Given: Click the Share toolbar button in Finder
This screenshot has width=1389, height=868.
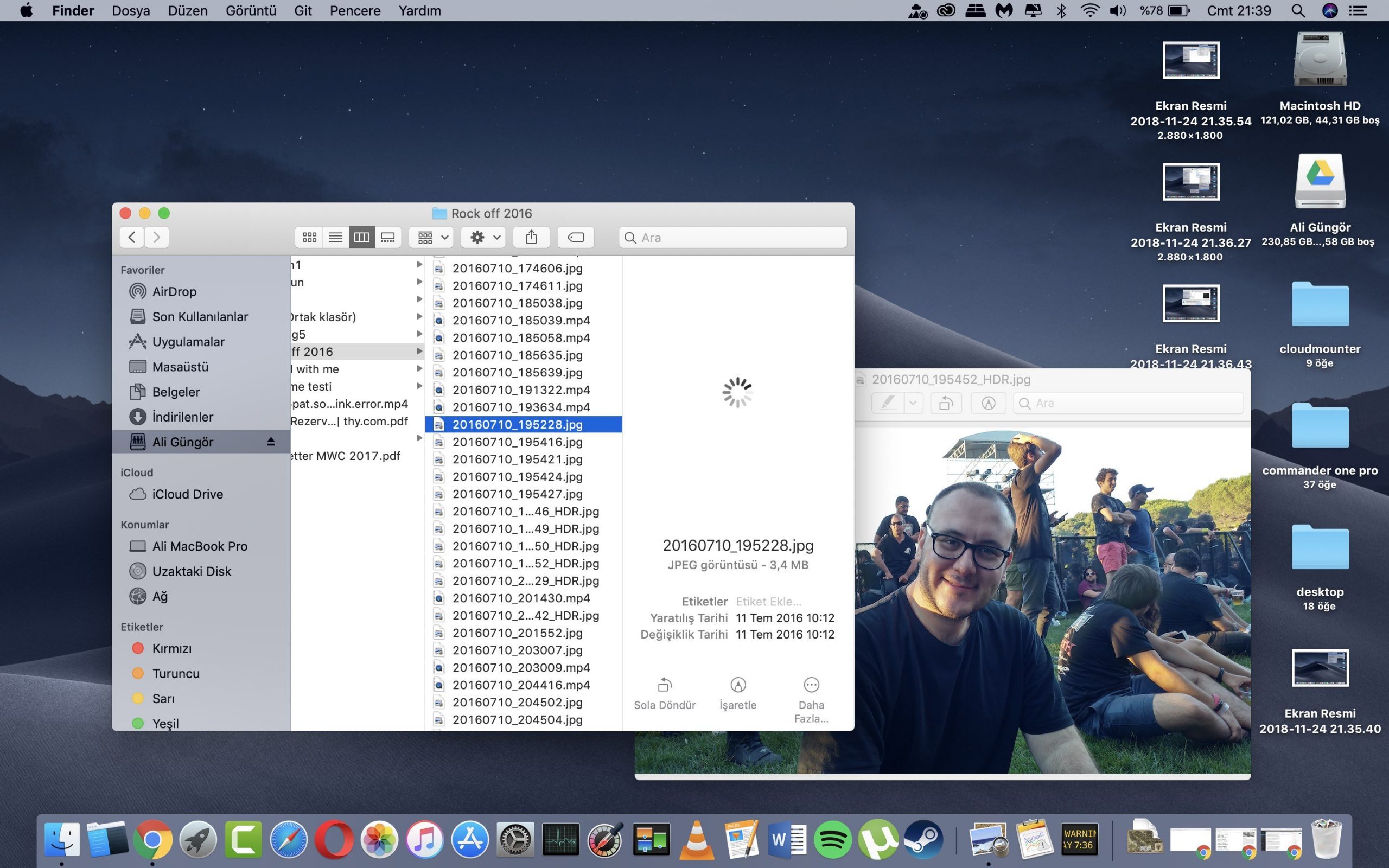Looking at the screenshot, I should tap(531, 237).
